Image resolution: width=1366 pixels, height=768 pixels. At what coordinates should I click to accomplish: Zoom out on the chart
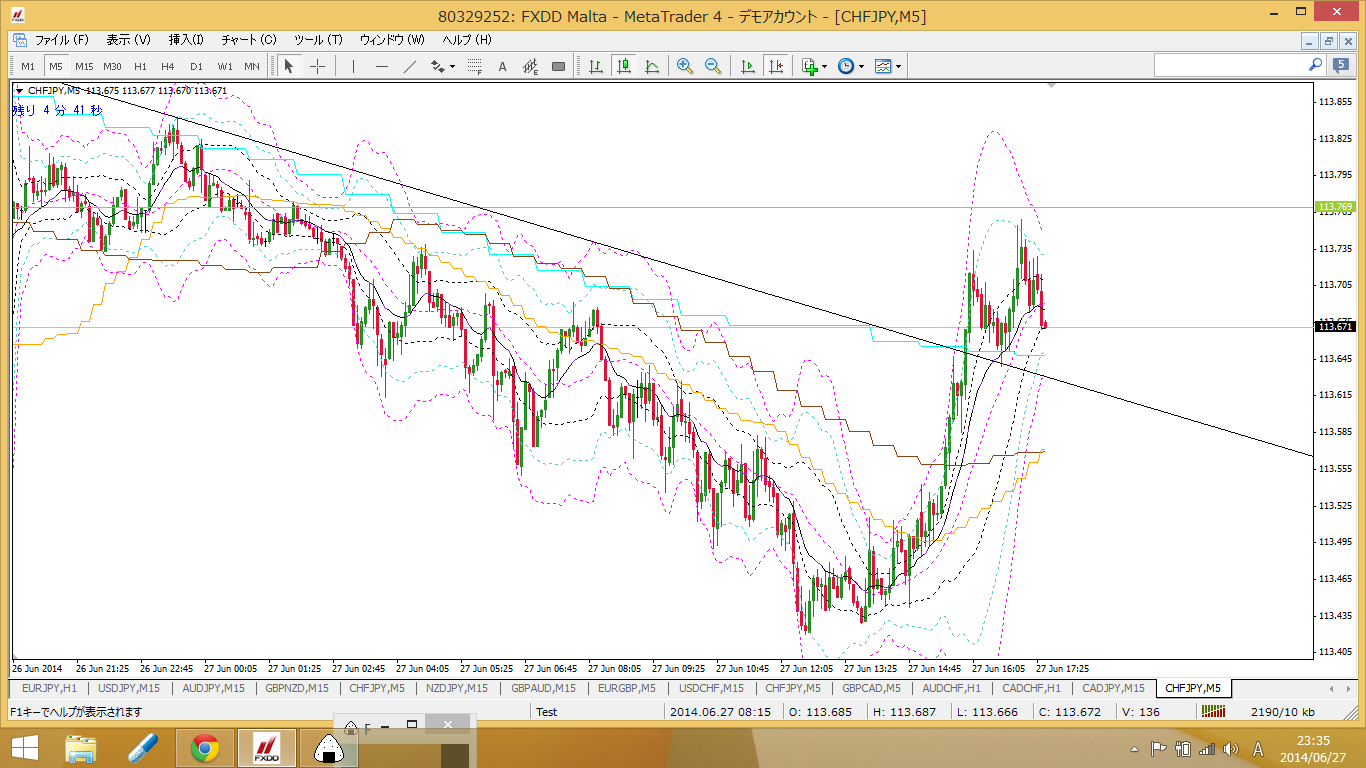point(713,66)
